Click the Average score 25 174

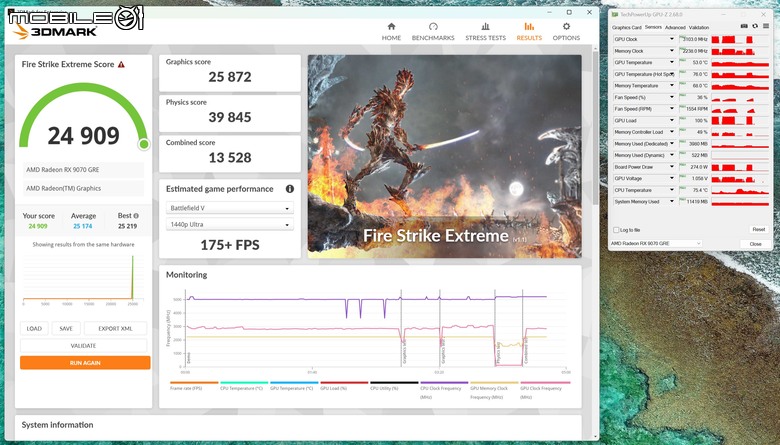(83, 226)
